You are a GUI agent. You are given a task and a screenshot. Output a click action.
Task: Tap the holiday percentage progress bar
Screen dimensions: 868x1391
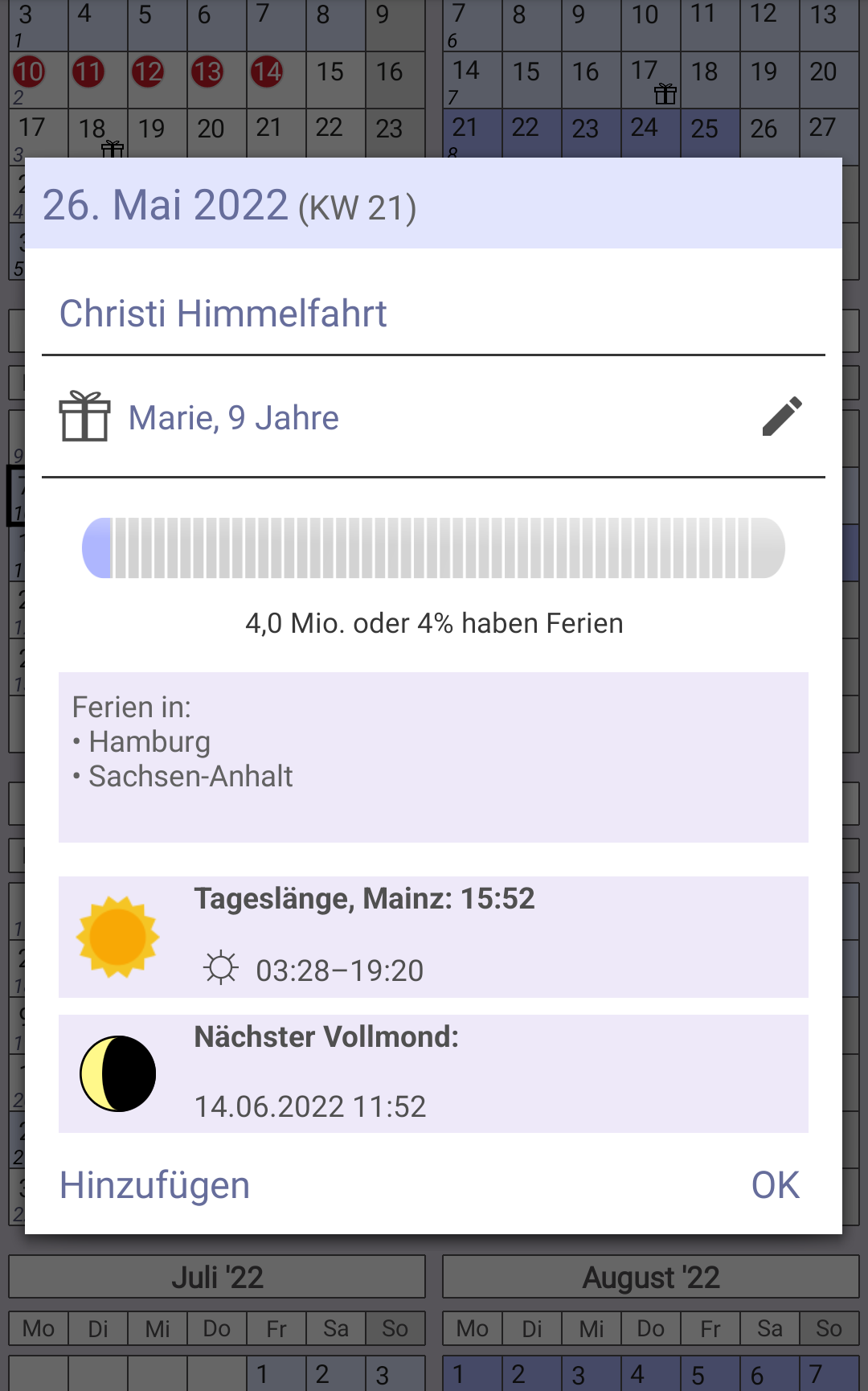(433, 548)
